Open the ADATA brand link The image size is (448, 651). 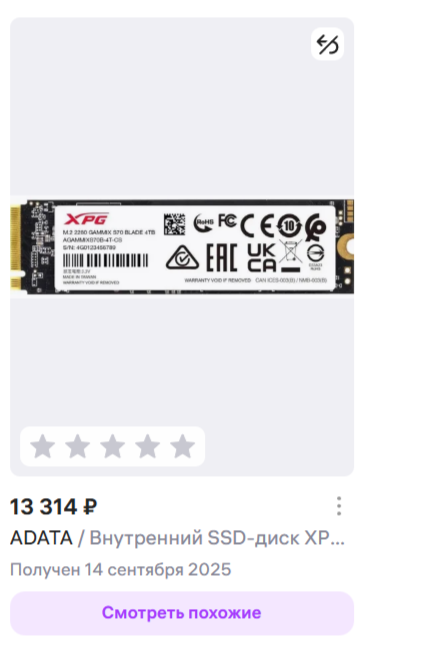tap(41, 538)
